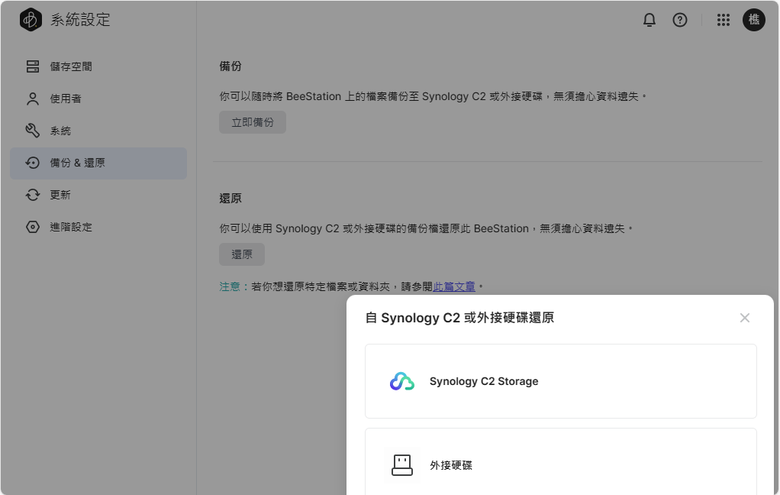The image size is (780, 495).
Task: Click the 系統設定 title text
Action: (80, 20)
